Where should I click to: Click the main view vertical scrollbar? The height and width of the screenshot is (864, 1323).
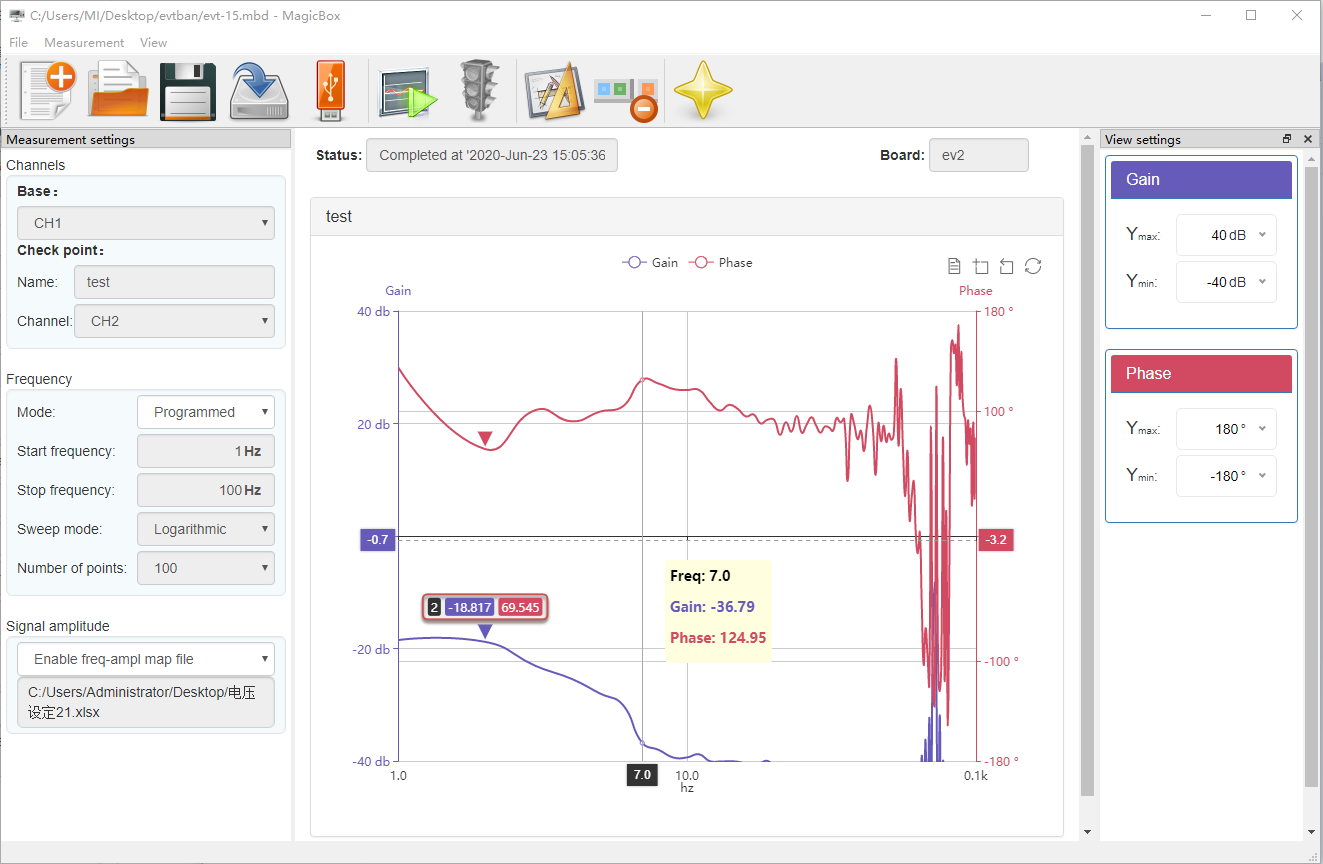pyautogui.click(x=1088, y=470)
